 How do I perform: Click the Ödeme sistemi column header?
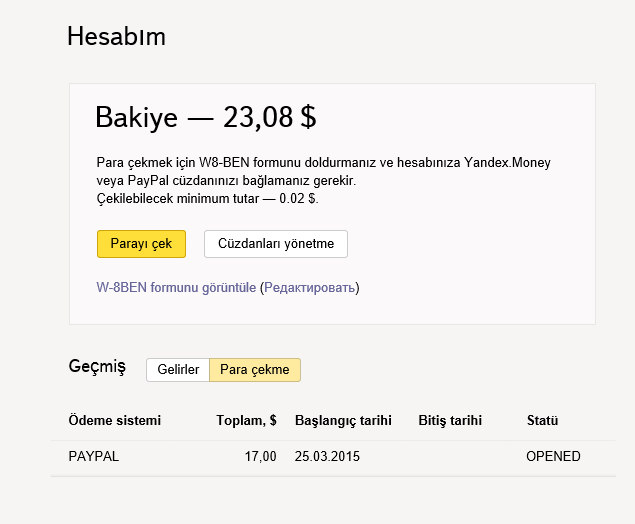click(x=114, y=420)
